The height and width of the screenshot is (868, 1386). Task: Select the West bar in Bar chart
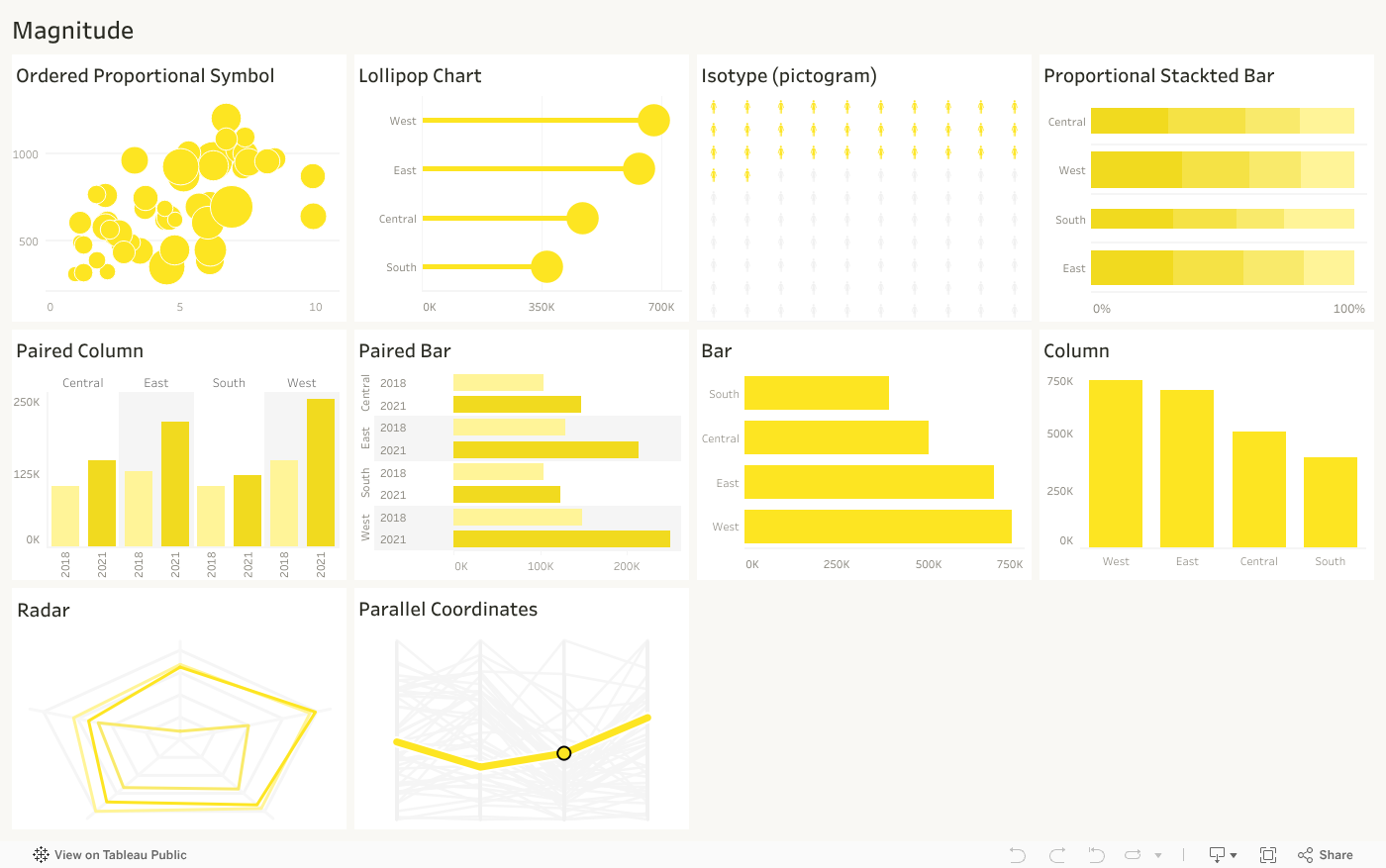(877, 527)
